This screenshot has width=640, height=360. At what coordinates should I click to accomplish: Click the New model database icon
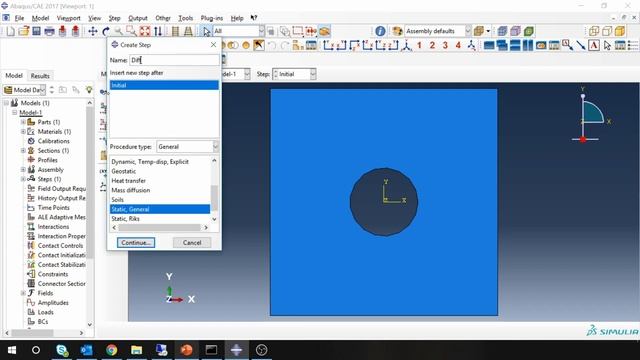tap(11, 31)
